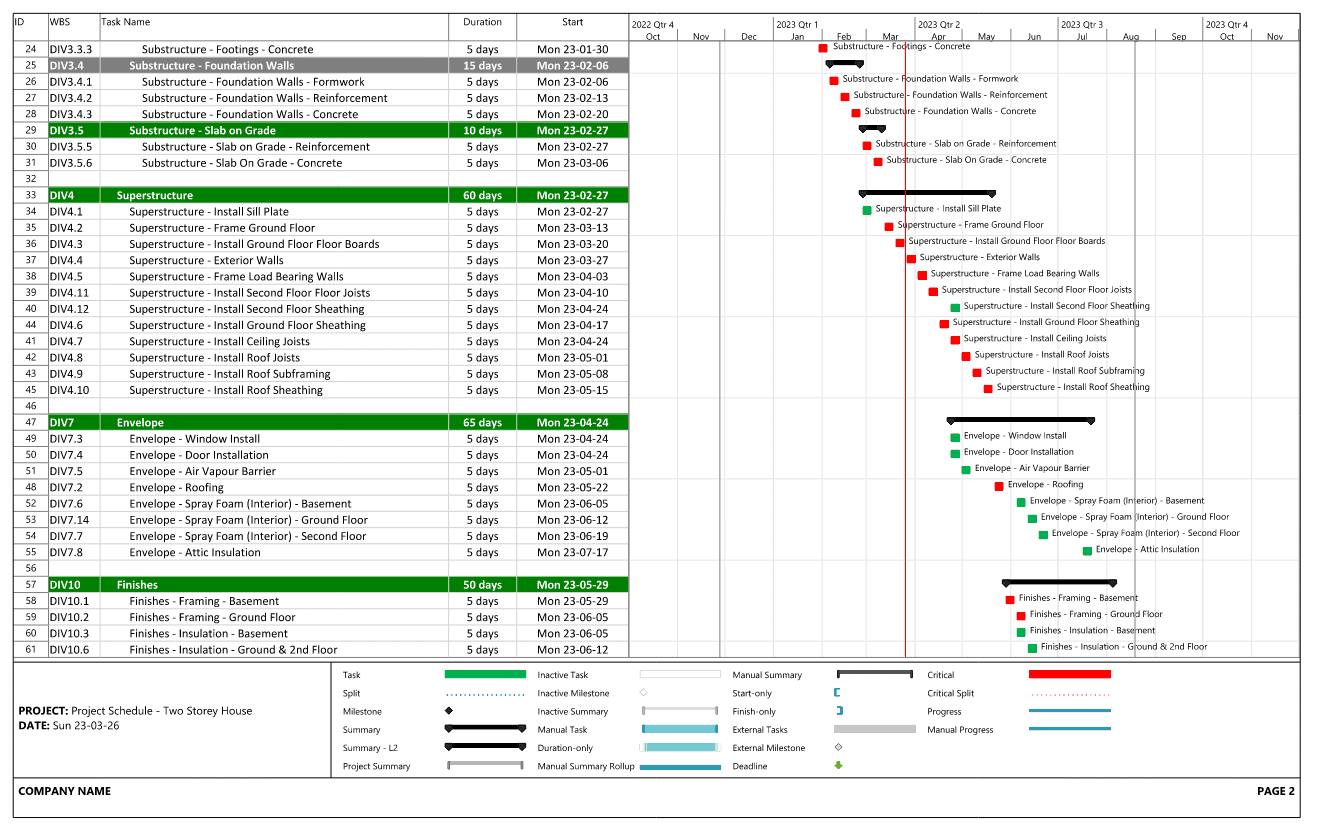The width and height of the screenshot is (1326, 833).
Task: Click the Finish-only bracket symbol in legend
Action: pos(839,711)
